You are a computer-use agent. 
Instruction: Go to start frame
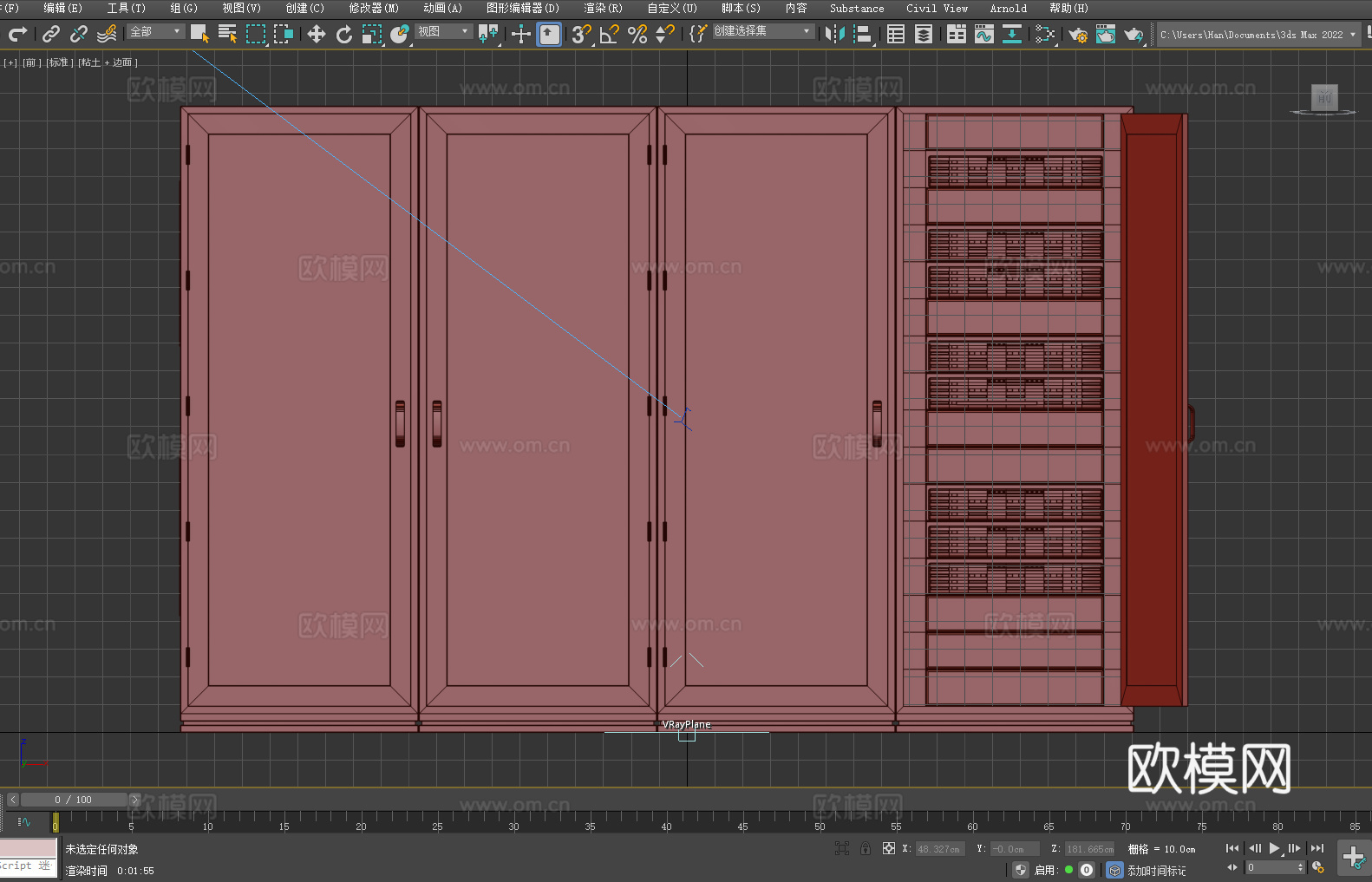[x=1232, y=848]
